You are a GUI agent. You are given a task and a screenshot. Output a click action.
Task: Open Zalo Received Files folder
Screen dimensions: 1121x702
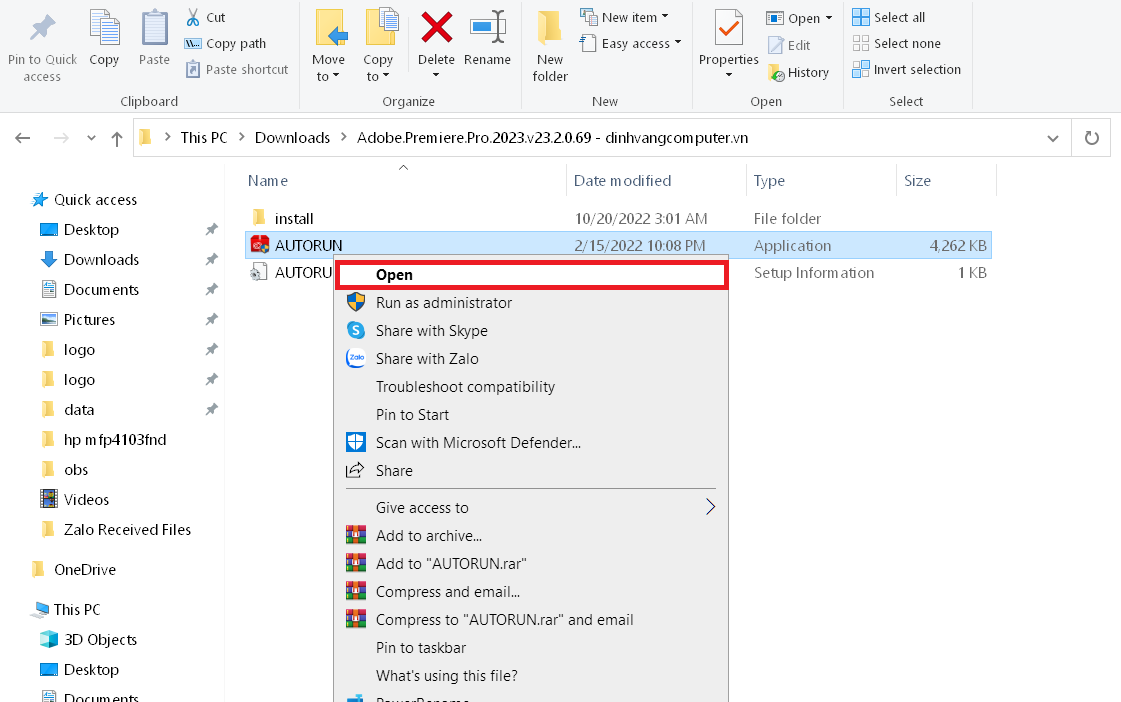pyautogui.click(x=117, y=530)
